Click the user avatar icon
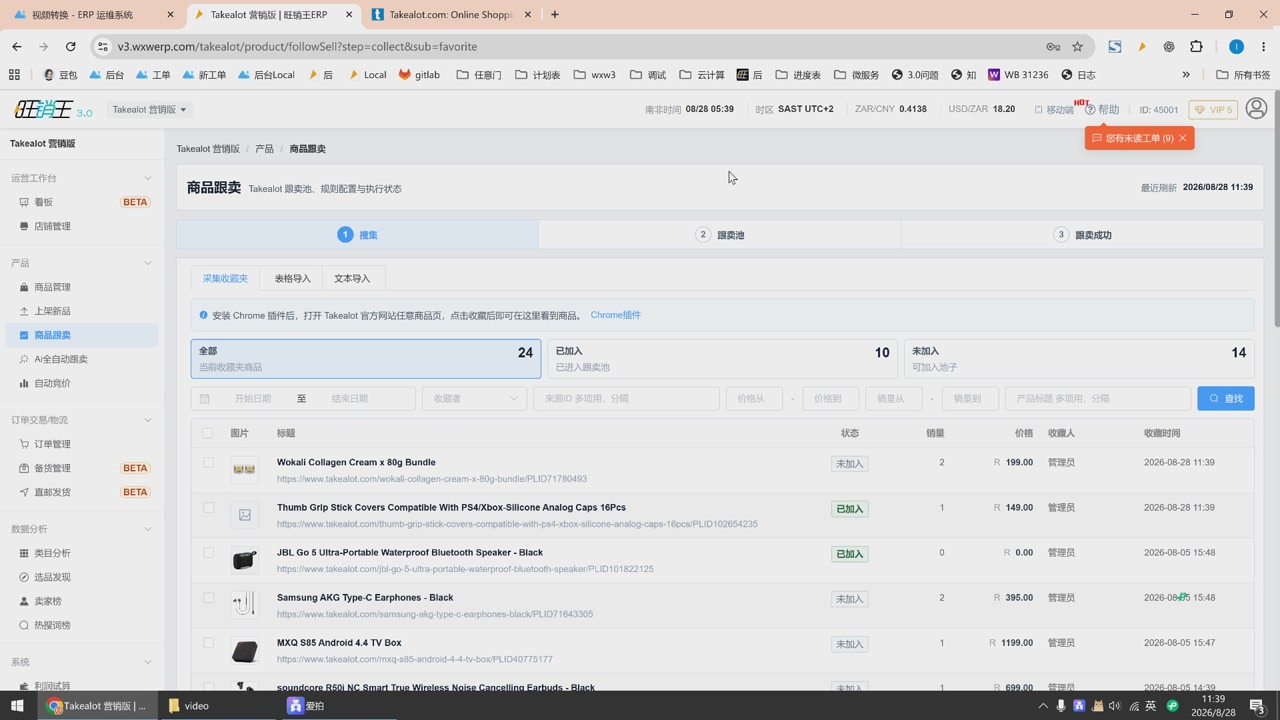Image resolution: width=1280 pixels, height=720 pixels. [x=1256, y=109]
